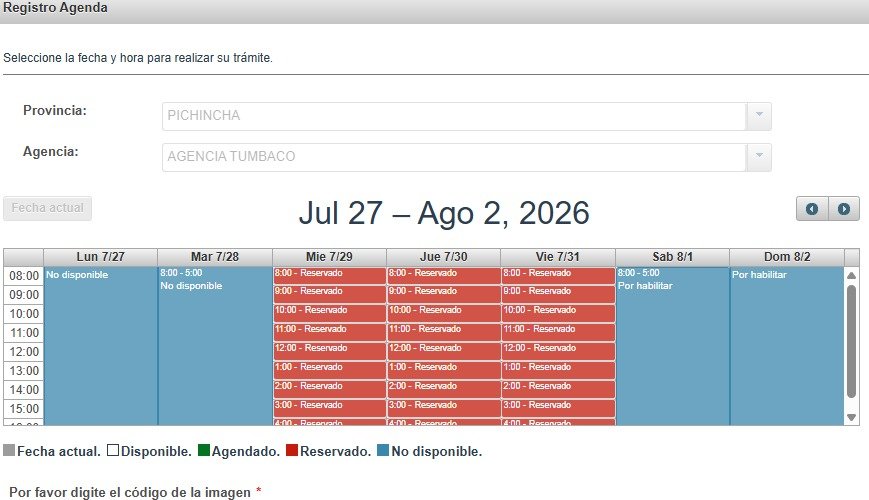The width and height of the screenshot is (869, 500).
Task: Click the Fecha actual button
Action: 47,208
